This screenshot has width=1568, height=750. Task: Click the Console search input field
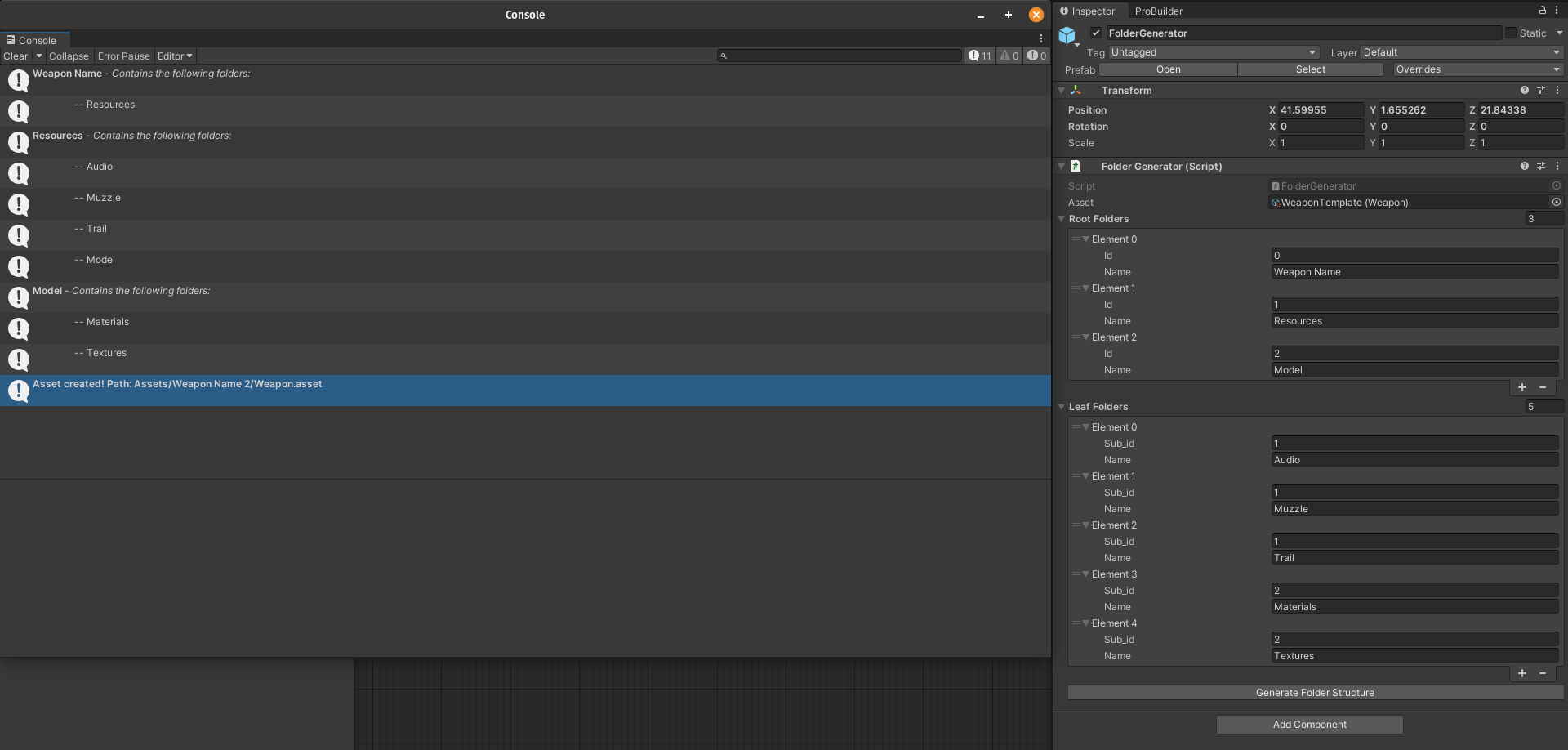point(840,56)
